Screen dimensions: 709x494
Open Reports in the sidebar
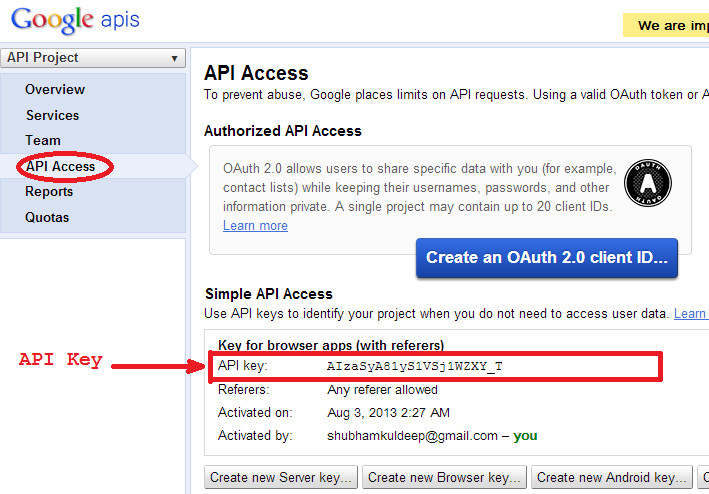point(49,192)
